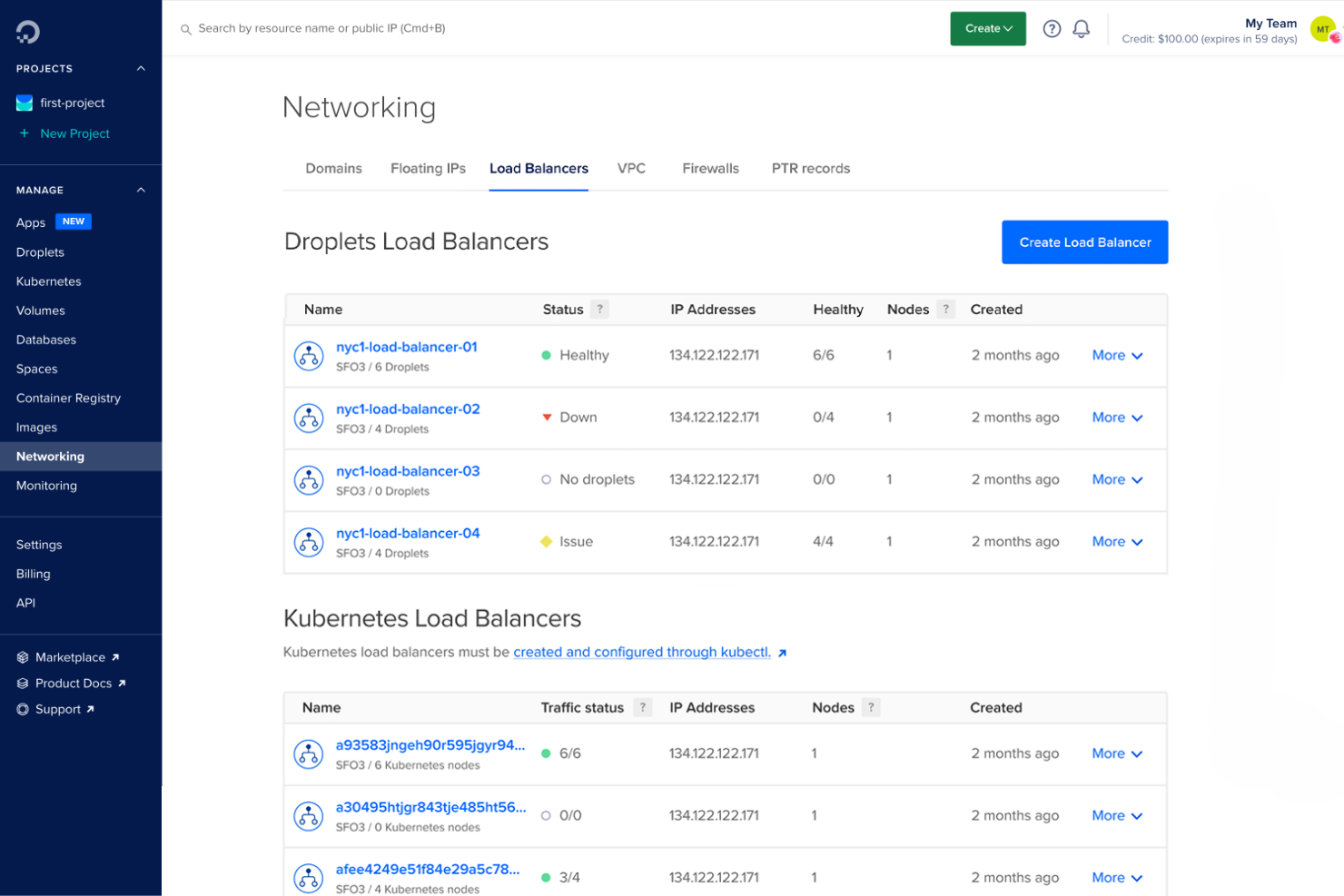1344x896 pixels.
Task: Click New Project in the sidebar
Action: click(74, 133)
